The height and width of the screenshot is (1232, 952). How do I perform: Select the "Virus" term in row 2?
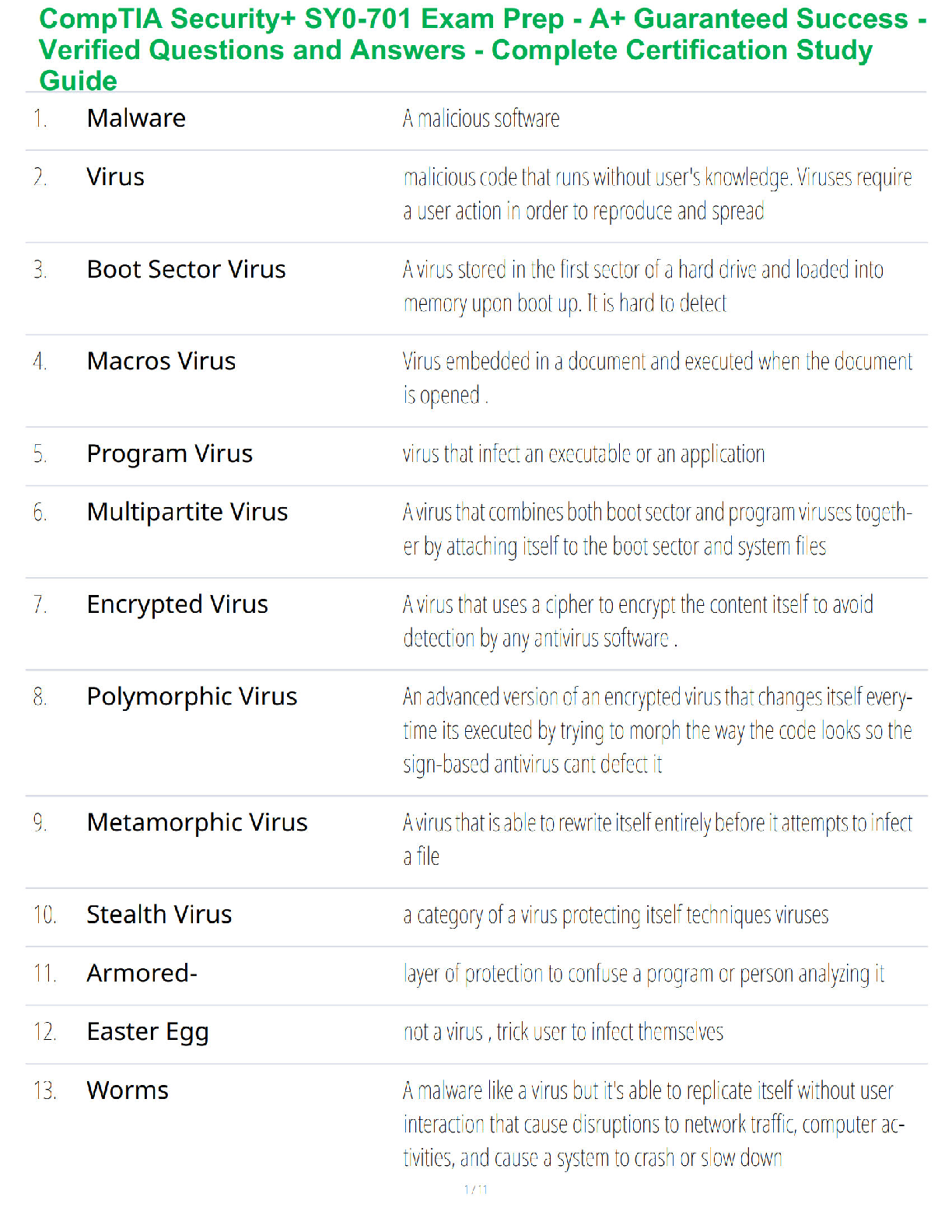click(x=115, y=177)
